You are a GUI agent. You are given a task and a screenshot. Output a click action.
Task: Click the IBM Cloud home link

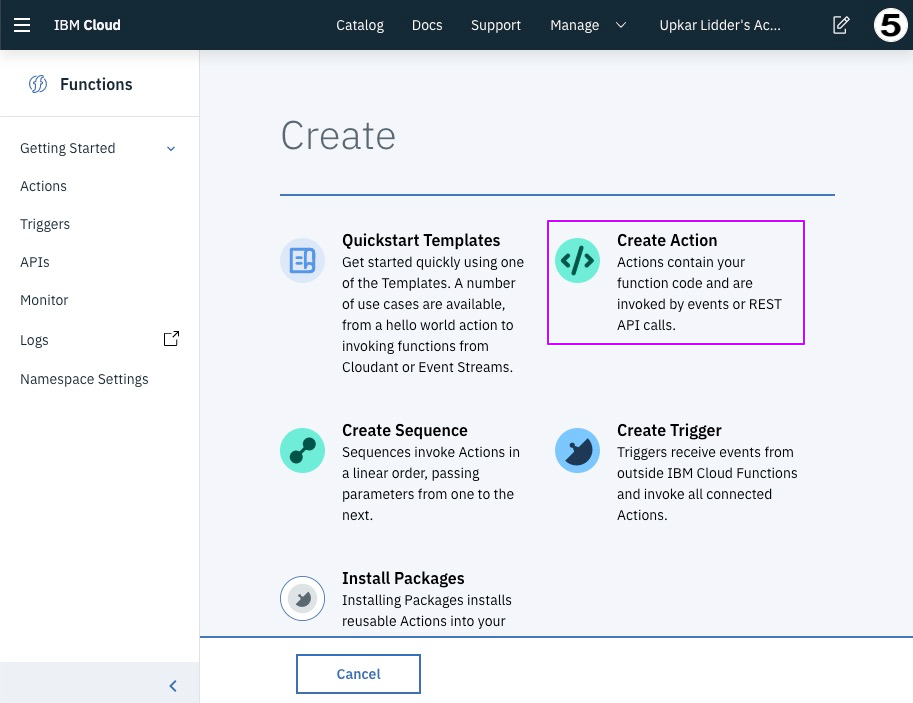pos(87,25)
